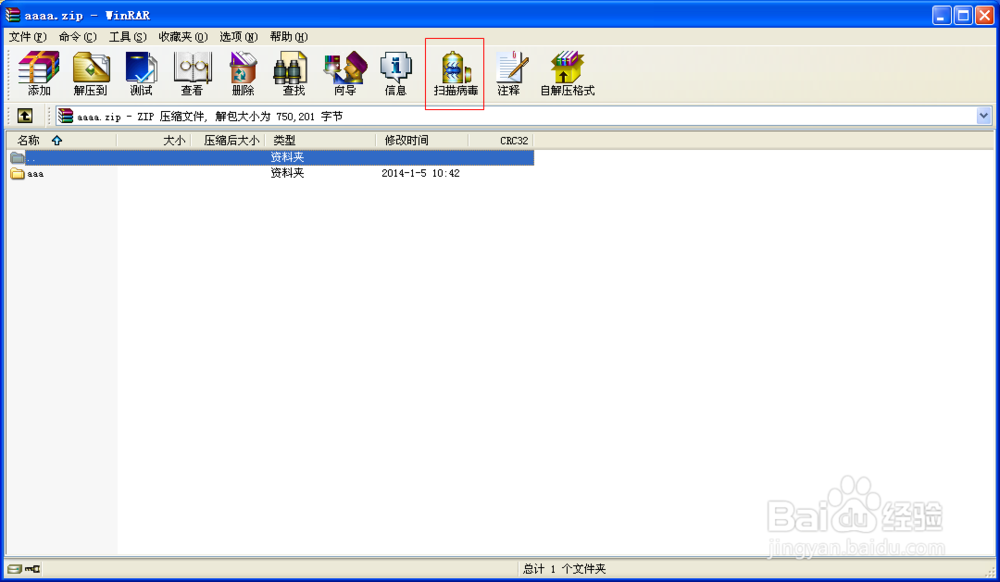
Task: Open the 查看 (View) tool
Action: [x=192, y=73]
